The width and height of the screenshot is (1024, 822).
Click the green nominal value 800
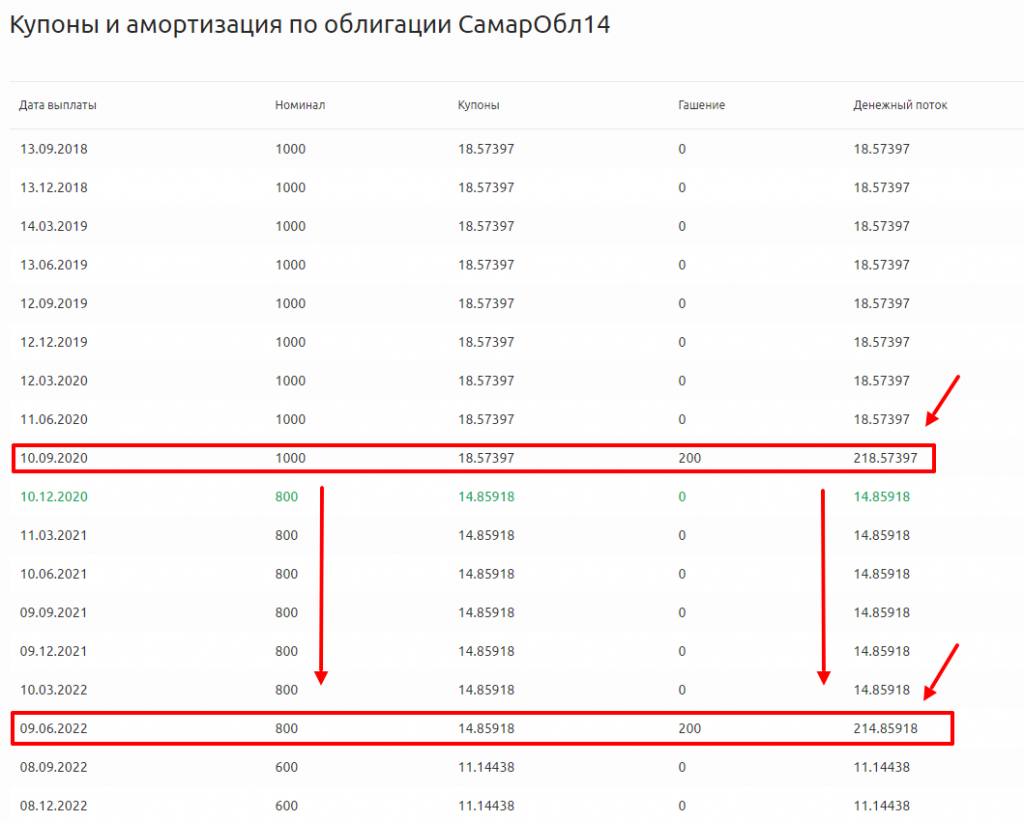tap(287, 496)
